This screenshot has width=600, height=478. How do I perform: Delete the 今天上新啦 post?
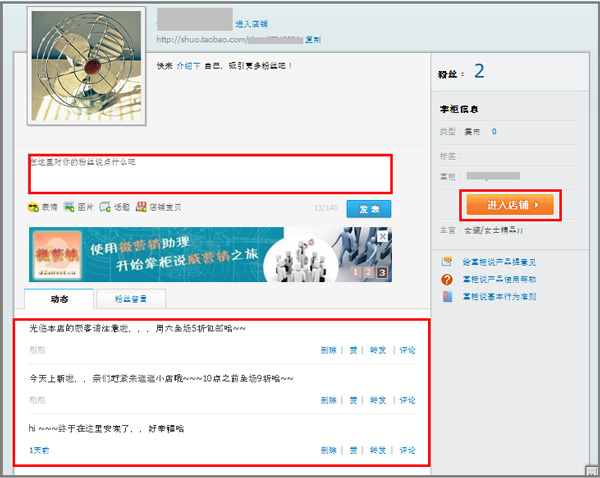[x=328, y=400]
